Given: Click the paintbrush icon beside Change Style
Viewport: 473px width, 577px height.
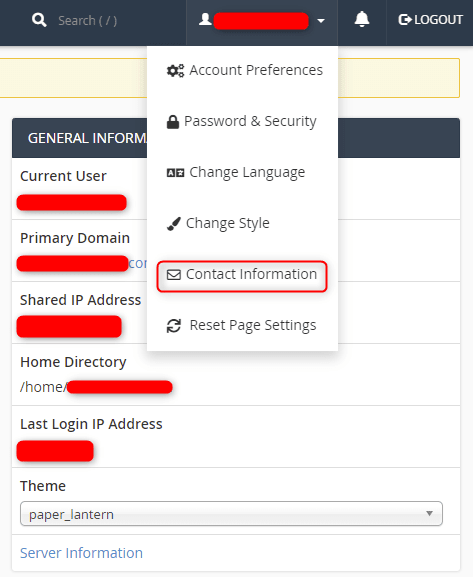Looking at the screenshot, I should tap(174, 224).
